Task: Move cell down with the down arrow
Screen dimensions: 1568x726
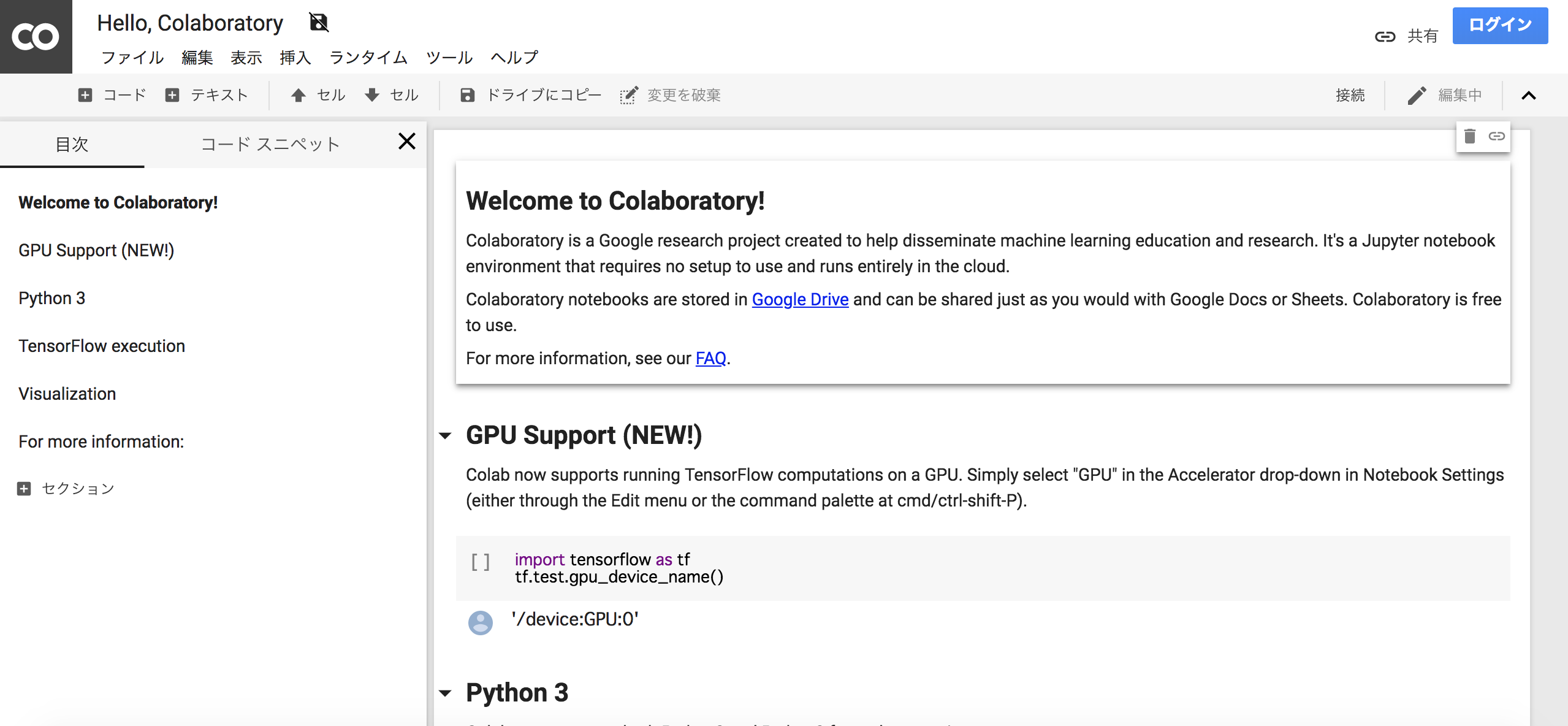Action: (x=372, y=95)
